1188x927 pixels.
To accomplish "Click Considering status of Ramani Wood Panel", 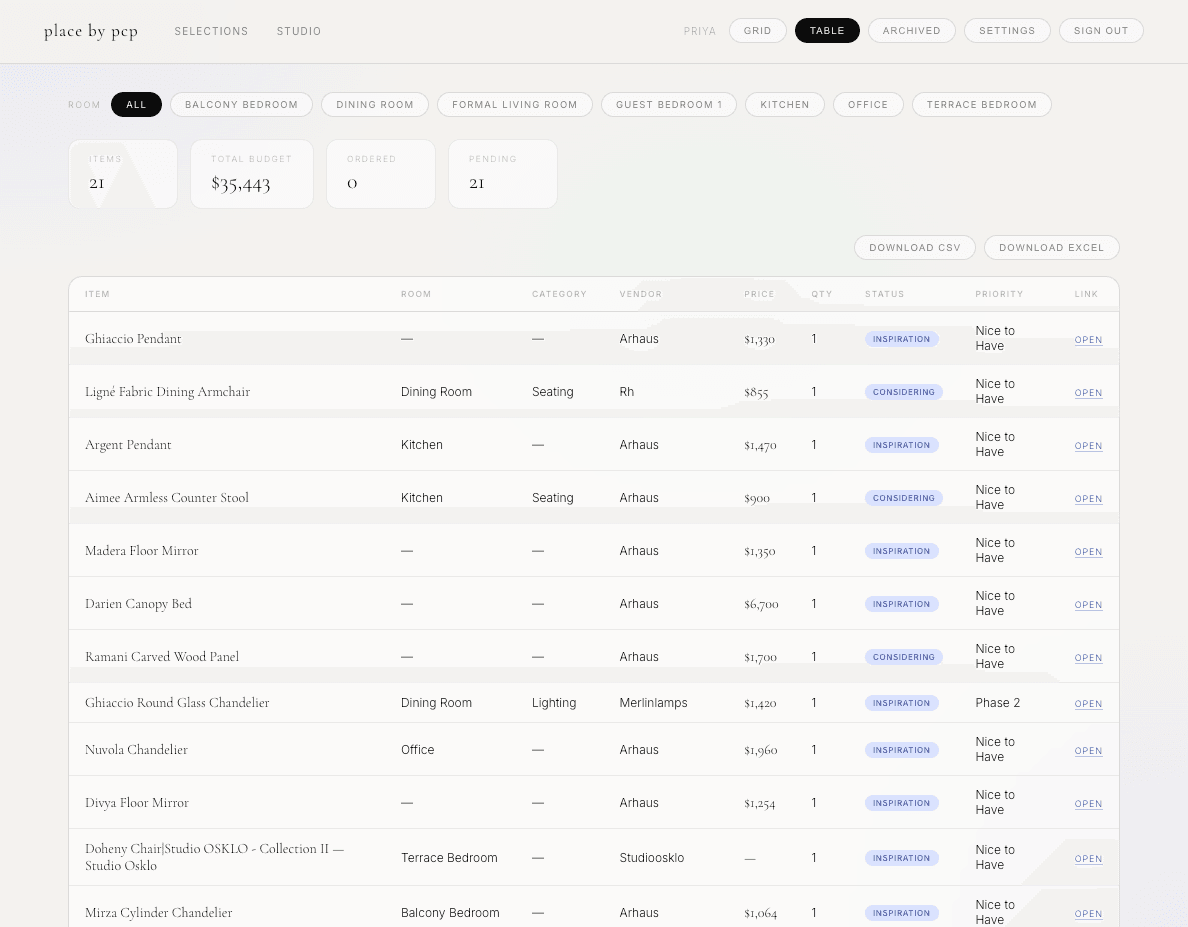I will 904,657.
